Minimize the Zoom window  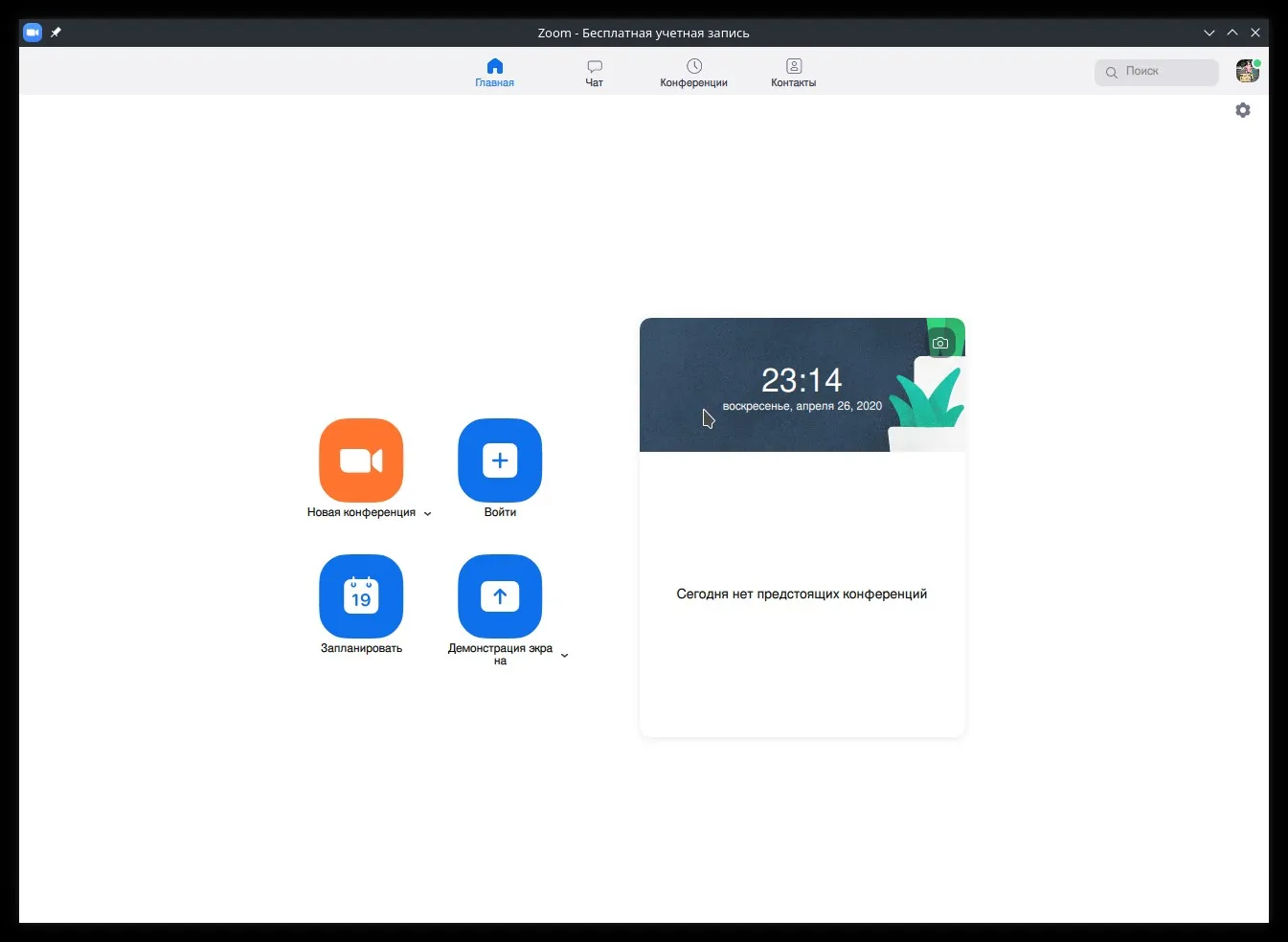pyautogui.click(x=1209, y=33)
